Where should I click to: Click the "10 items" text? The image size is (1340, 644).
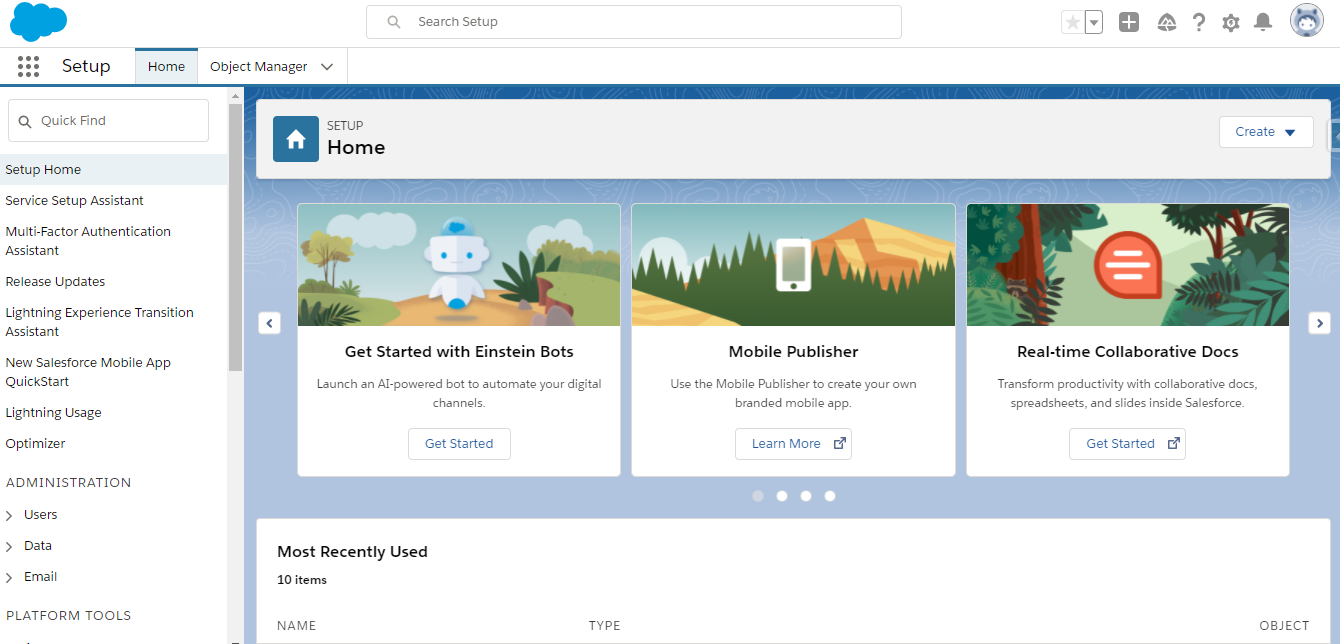[302, 580]
